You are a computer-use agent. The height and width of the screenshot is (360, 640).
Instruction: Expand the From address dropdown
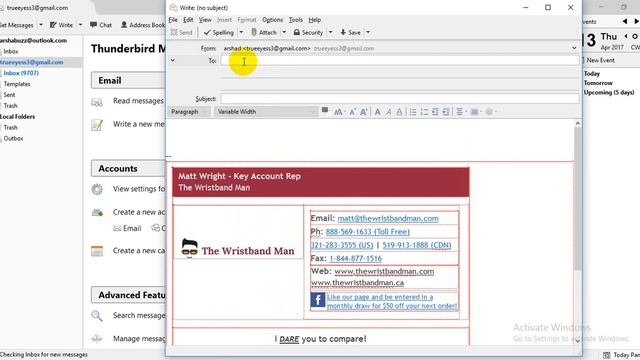click(574, 48)
